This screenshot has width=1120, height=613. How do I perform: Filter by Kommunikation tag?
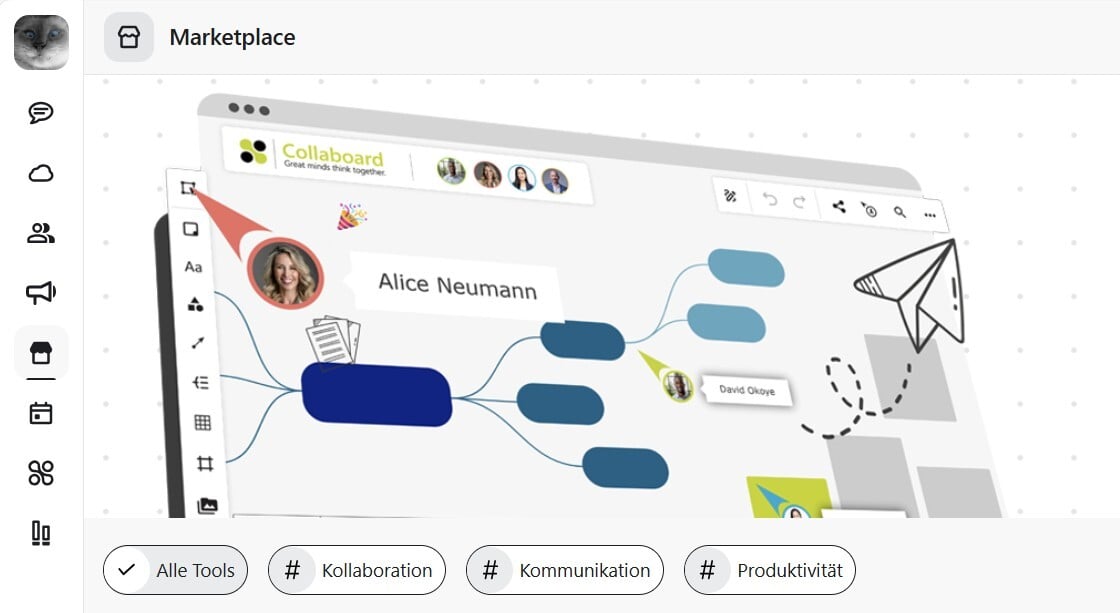pyautogui.click(x=564, y=571)
